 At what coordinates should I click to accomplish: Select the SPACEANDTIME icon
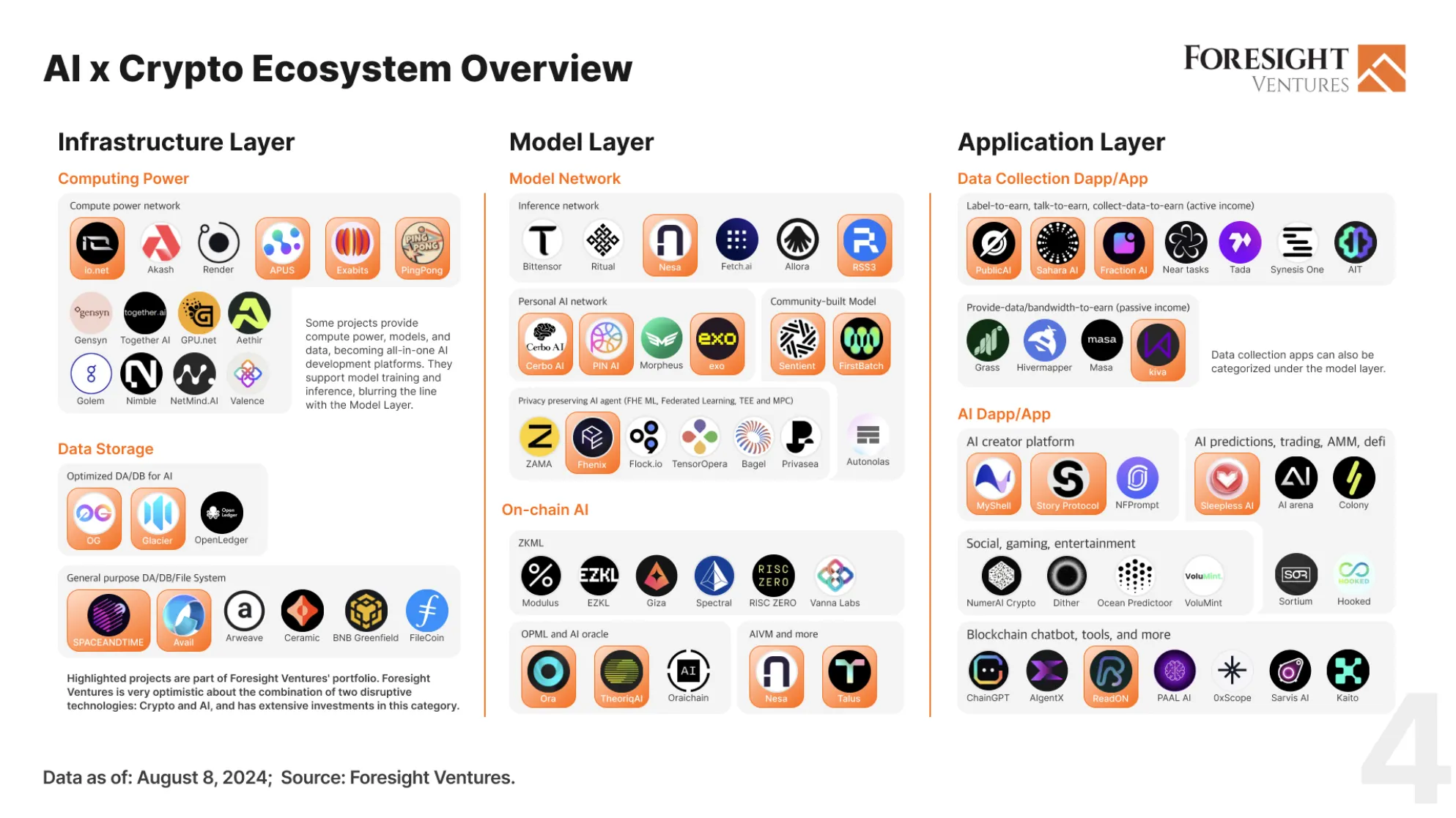tap(108, 614)
